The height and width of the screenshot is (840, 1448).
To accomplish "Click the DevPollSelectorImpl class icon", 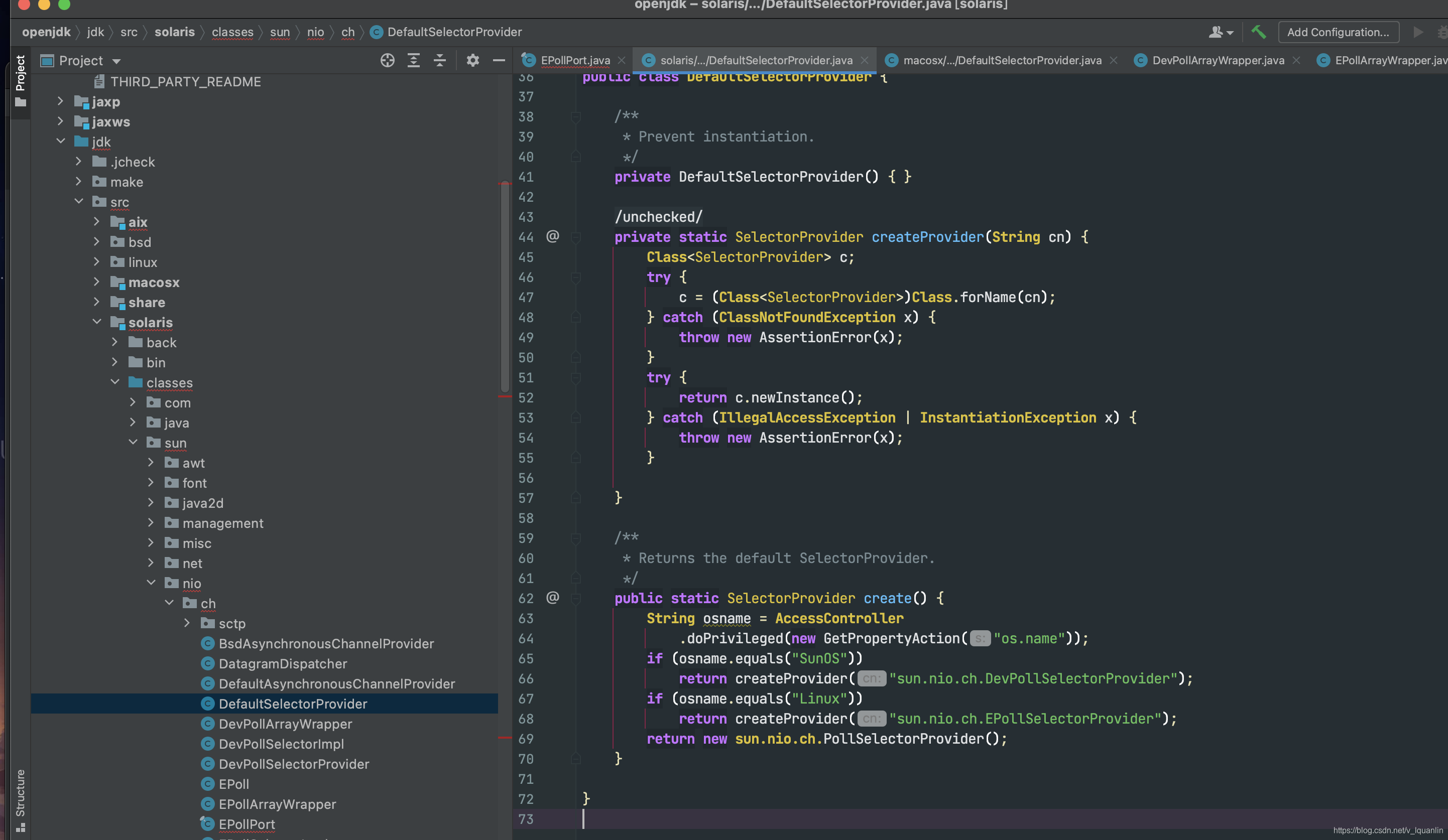I will click(x=207, y=744).
